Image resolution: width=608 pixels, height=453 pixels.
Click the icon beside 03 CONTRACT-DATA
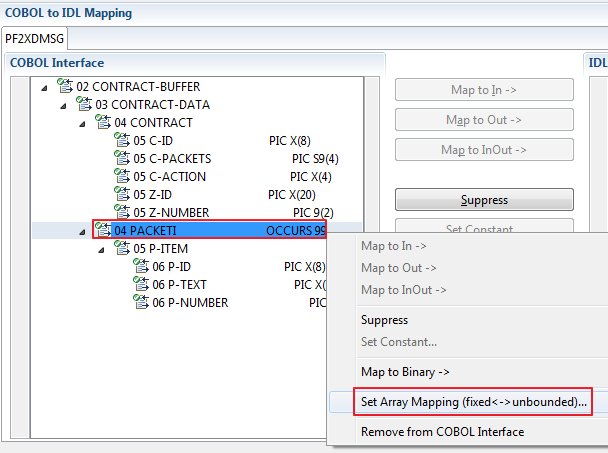click(84, 104)
